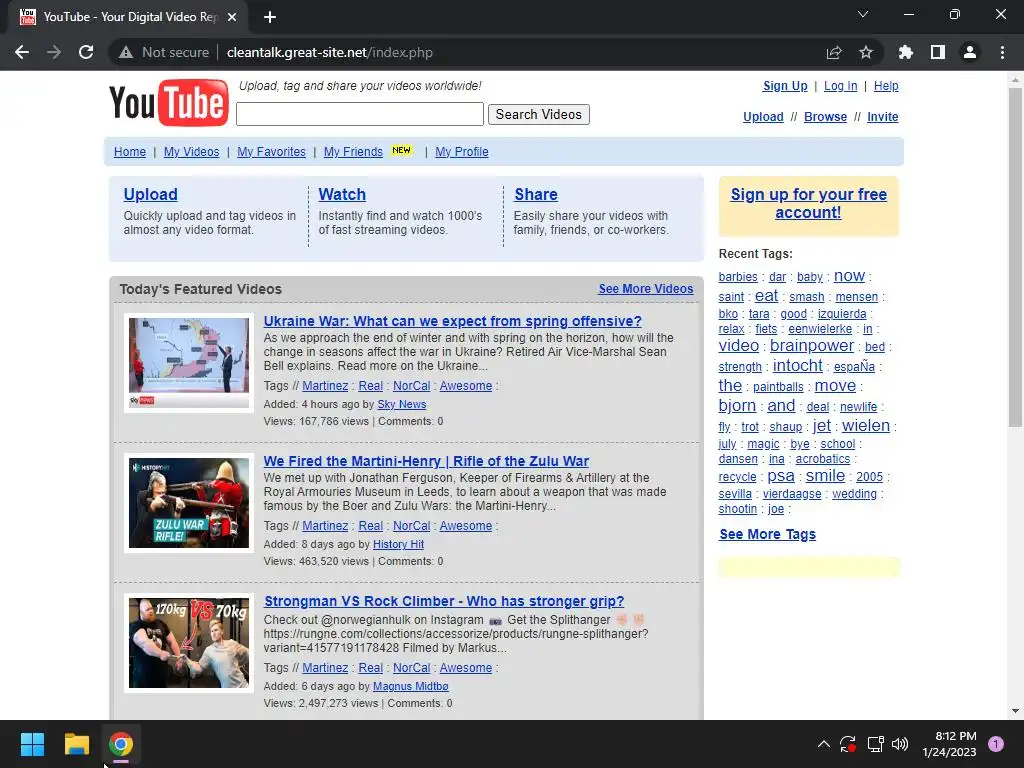Reload the page with the refresh icon

coord(86,52)
